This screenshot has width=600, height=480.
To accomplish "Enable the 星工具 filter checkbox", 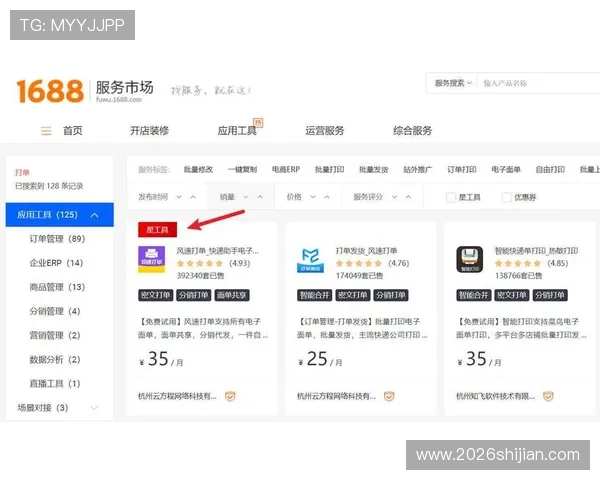I will (451, 197).
